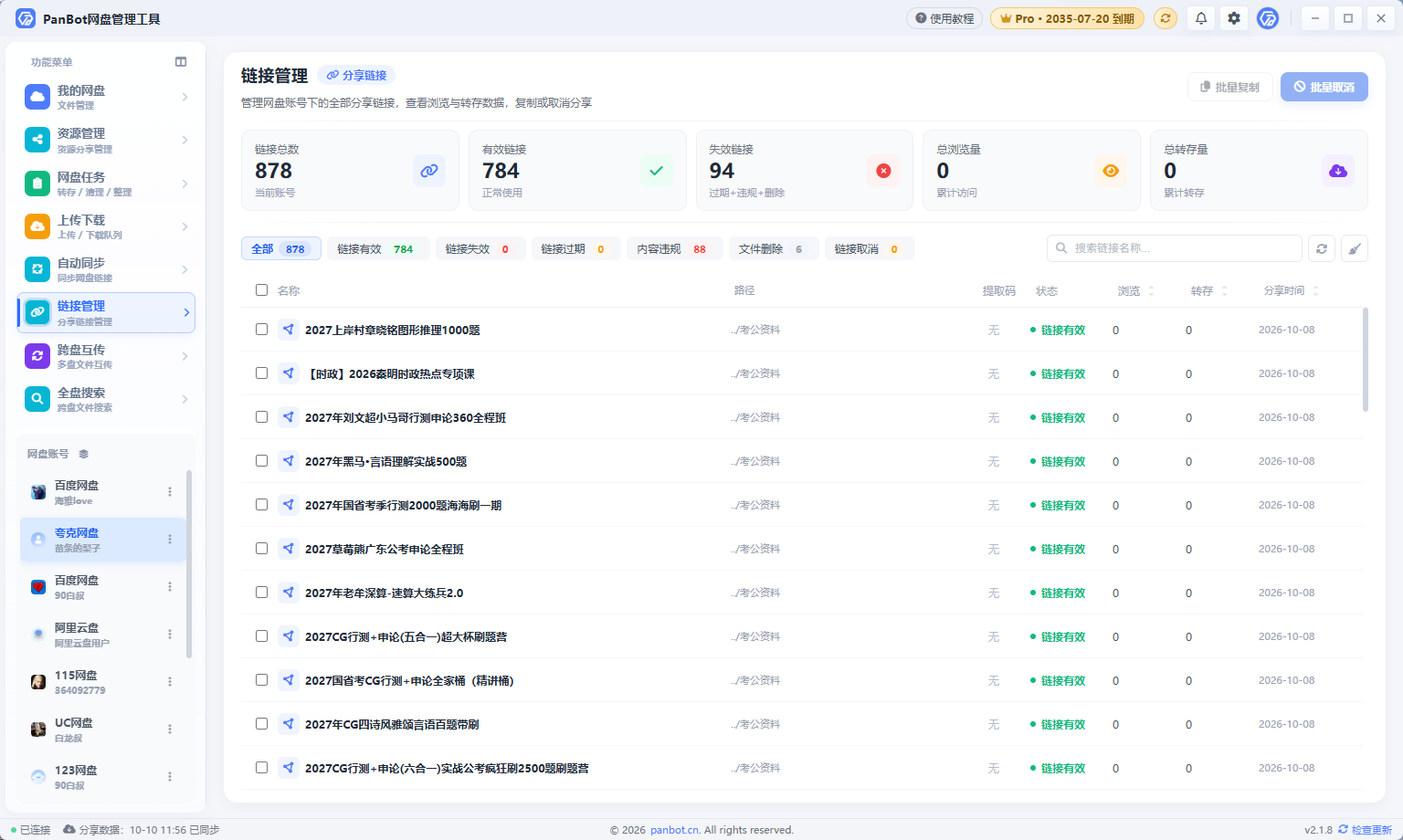Check the row 【时政】2026淼明时政热点专项课
Viewport: 1403px width, 840px height.
point(262,373)
